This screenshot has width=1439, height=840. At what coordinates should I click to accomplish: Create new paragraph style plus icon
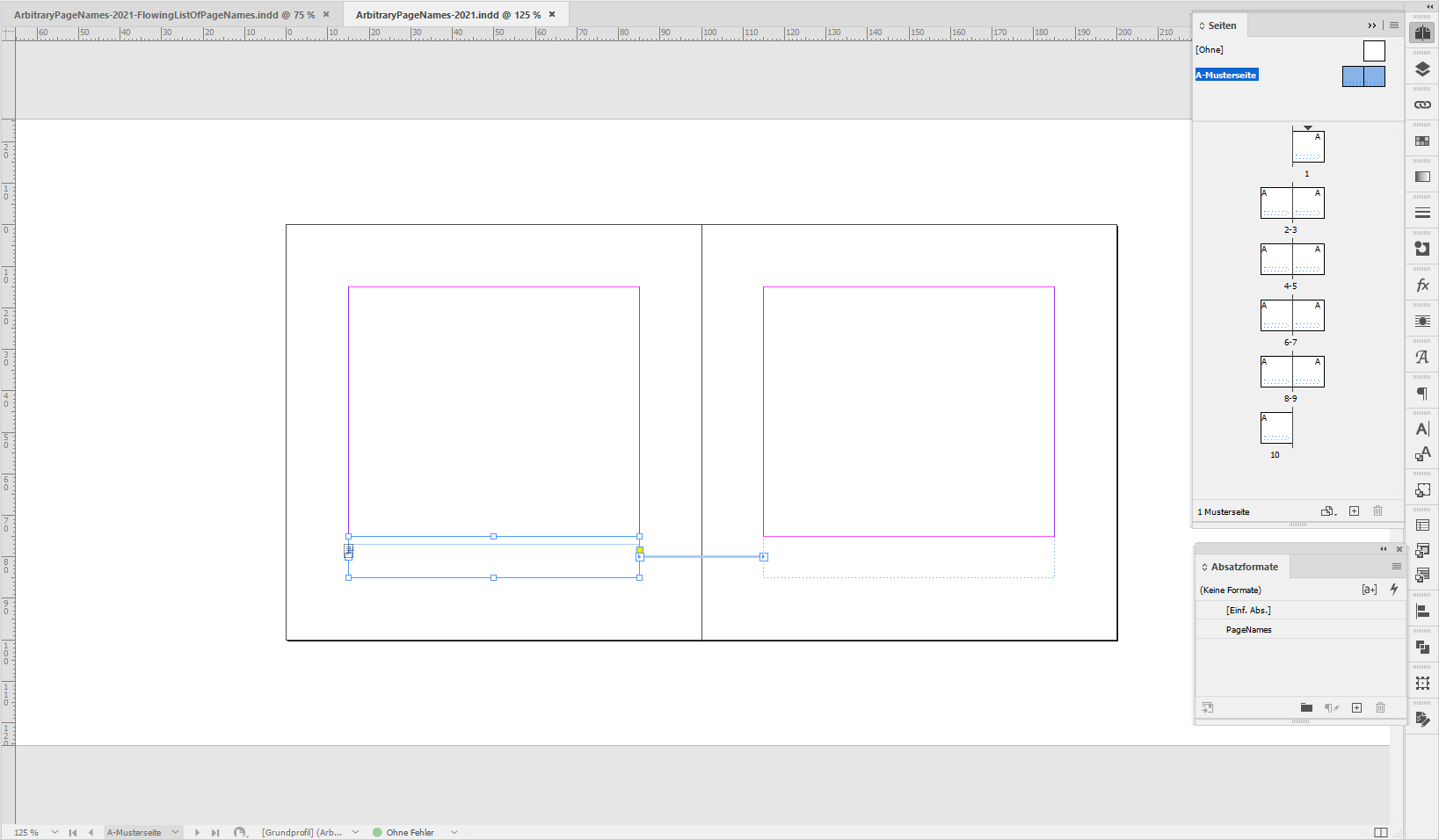[1356, 707]
